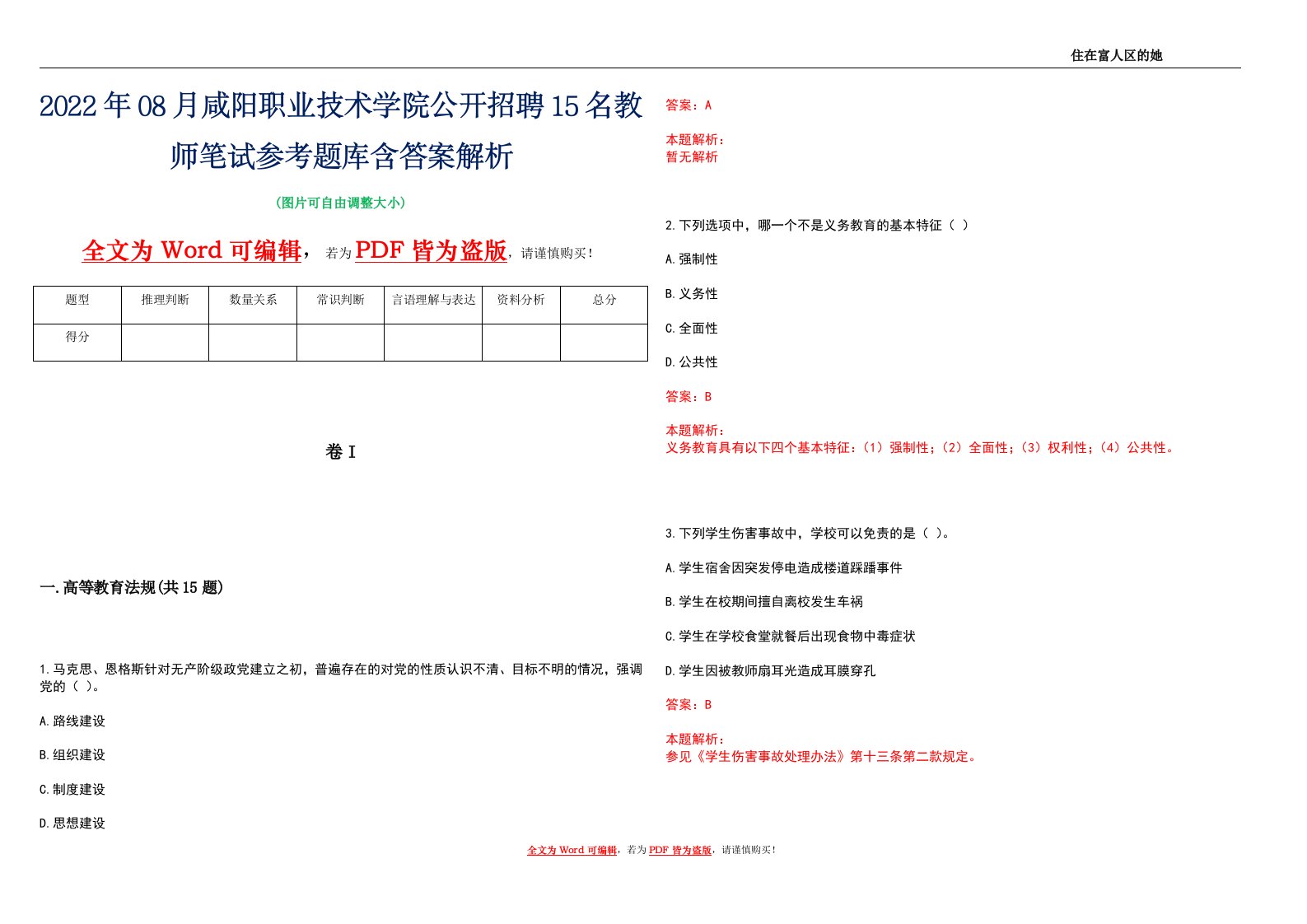Click the 得分 row label cell

[77, 342]
